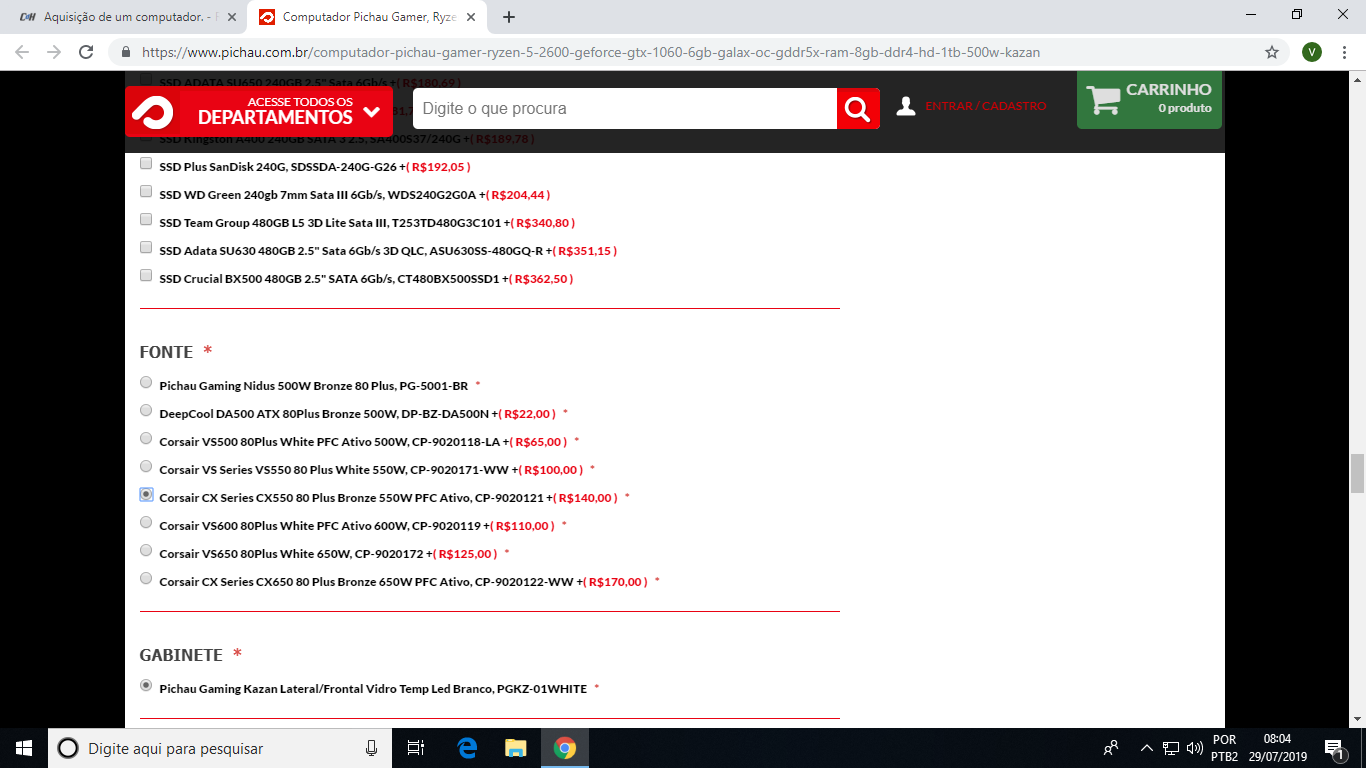The width and height of the screenshot is (1366, 768).
Task: View site security lock info
Action: pos(126,52)
